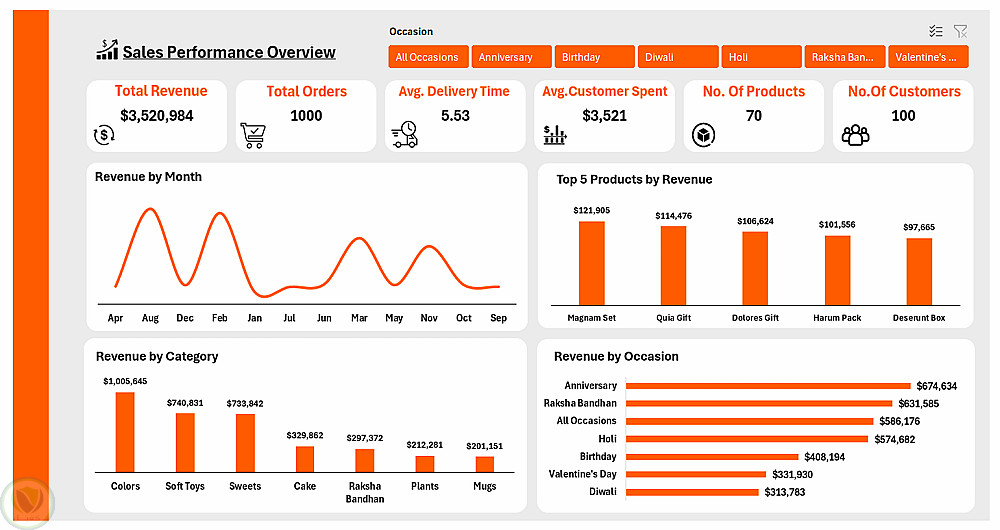Click the delivery truck clock icon
This screenshot has width=1000, height=530.
click(404, 135)
